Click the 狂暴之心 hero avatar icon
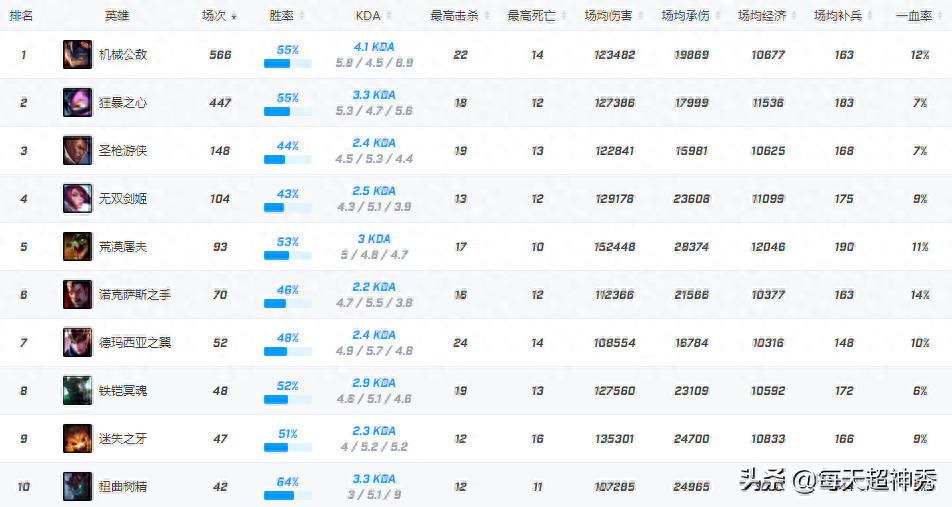 [77, 103]
